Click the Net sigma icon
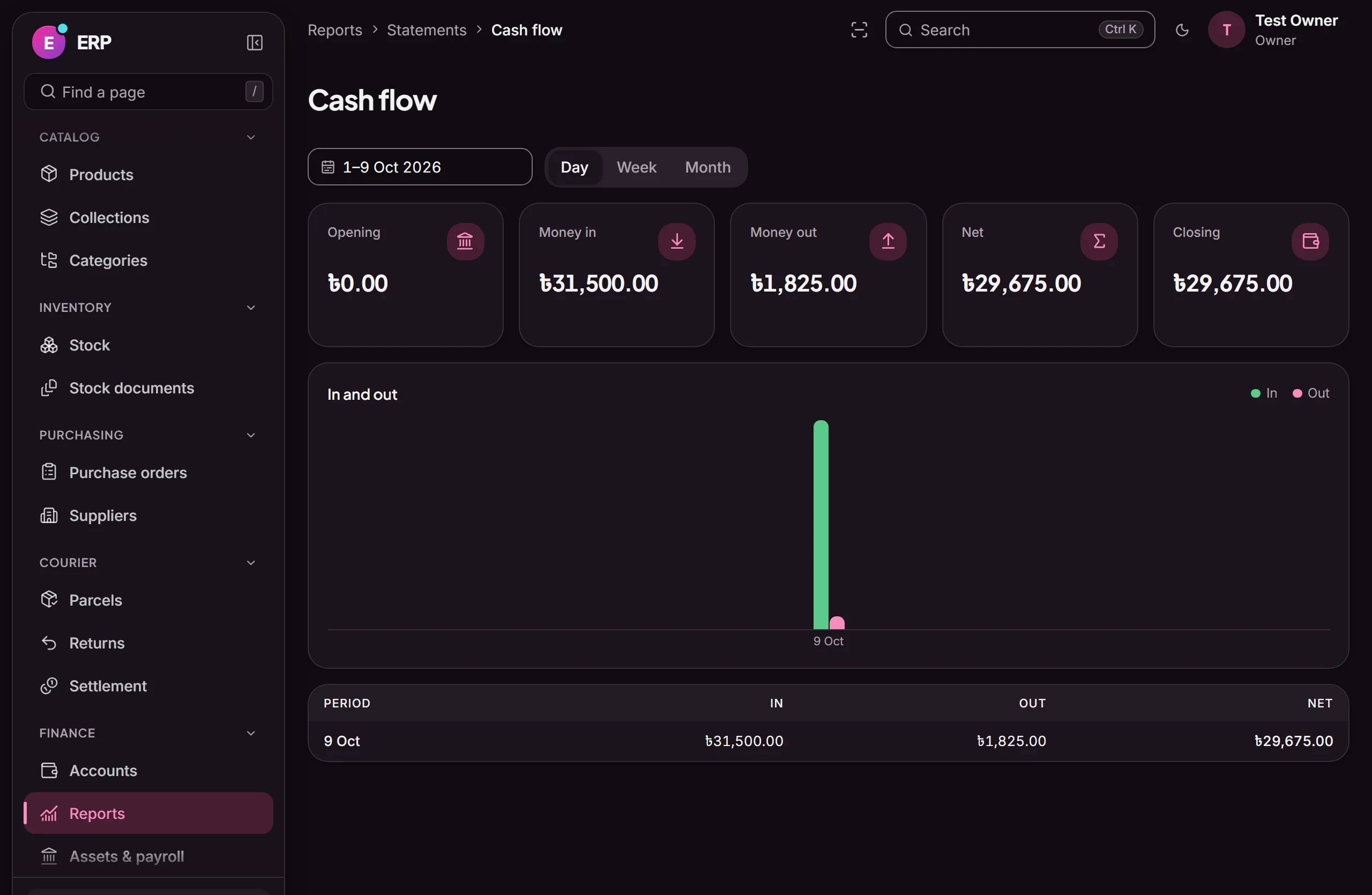Viewport: 1372px width, 895px height. click(1099, 242)
